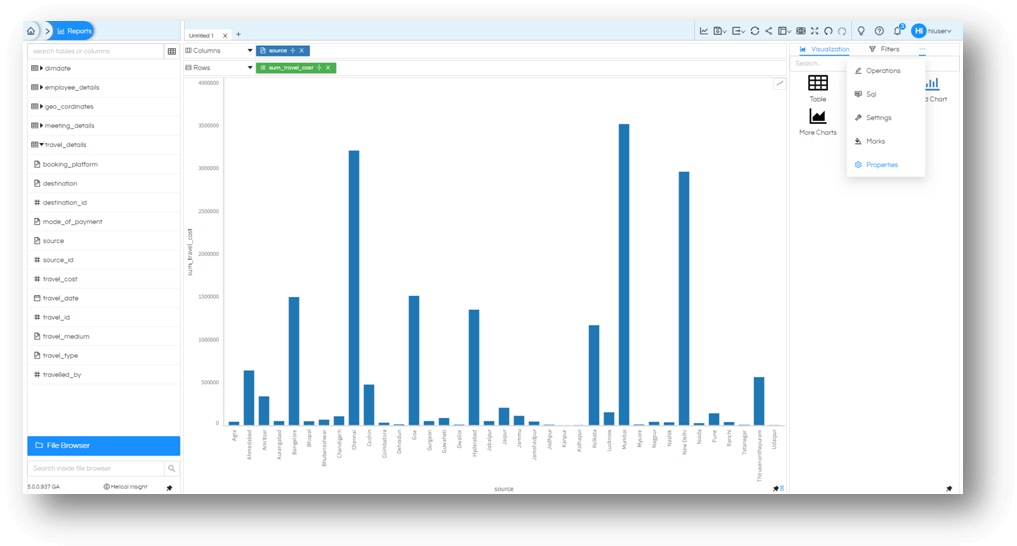Go to the home icon in the breadcrumb
The width and height of the screenshot is (1017, 546).
click(x=30, y=30)
